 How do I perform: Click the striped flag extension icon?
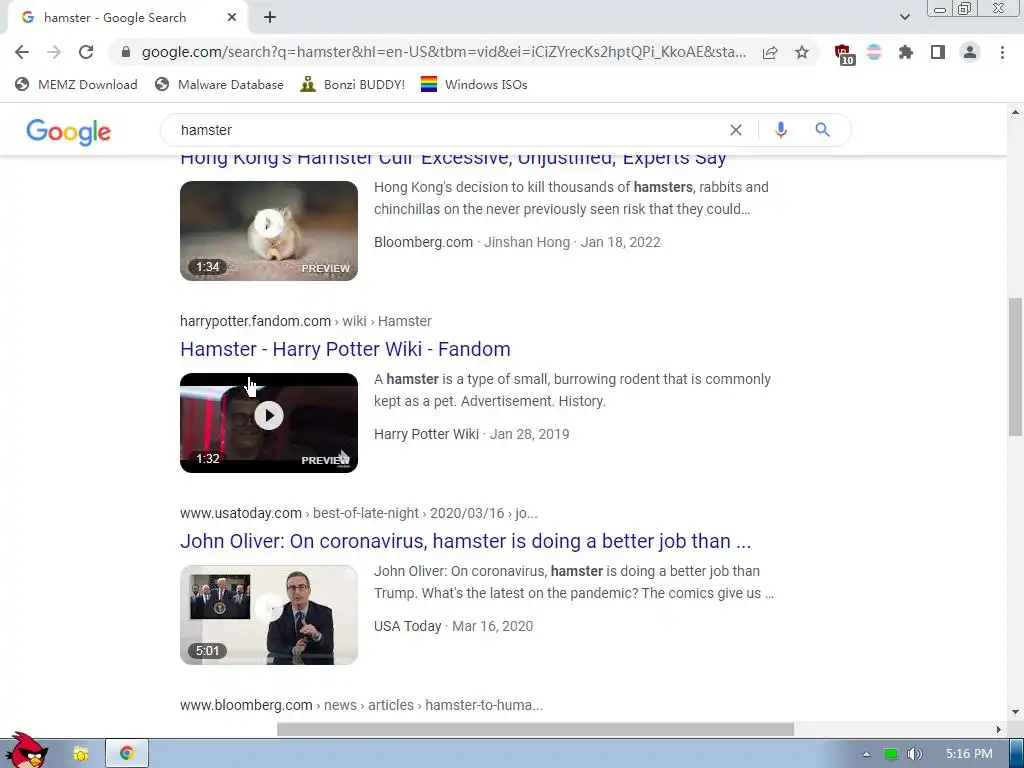874,52
